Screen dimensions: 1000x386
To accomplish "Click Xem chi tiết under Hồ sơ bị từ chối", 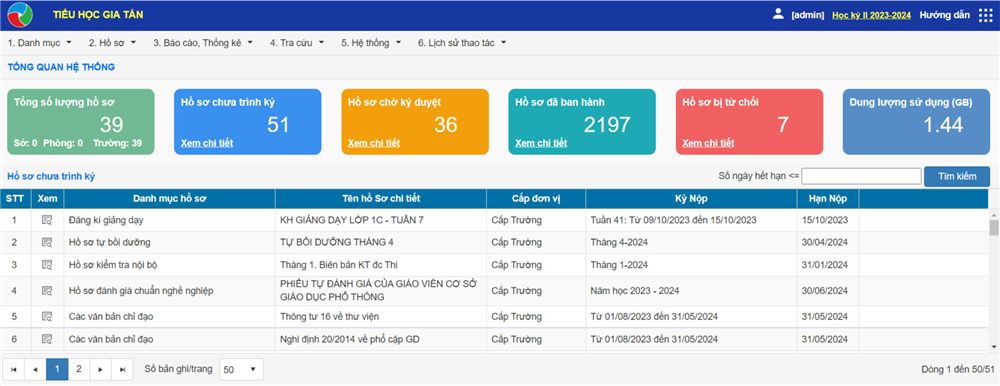I will click(x=708, y=143).
